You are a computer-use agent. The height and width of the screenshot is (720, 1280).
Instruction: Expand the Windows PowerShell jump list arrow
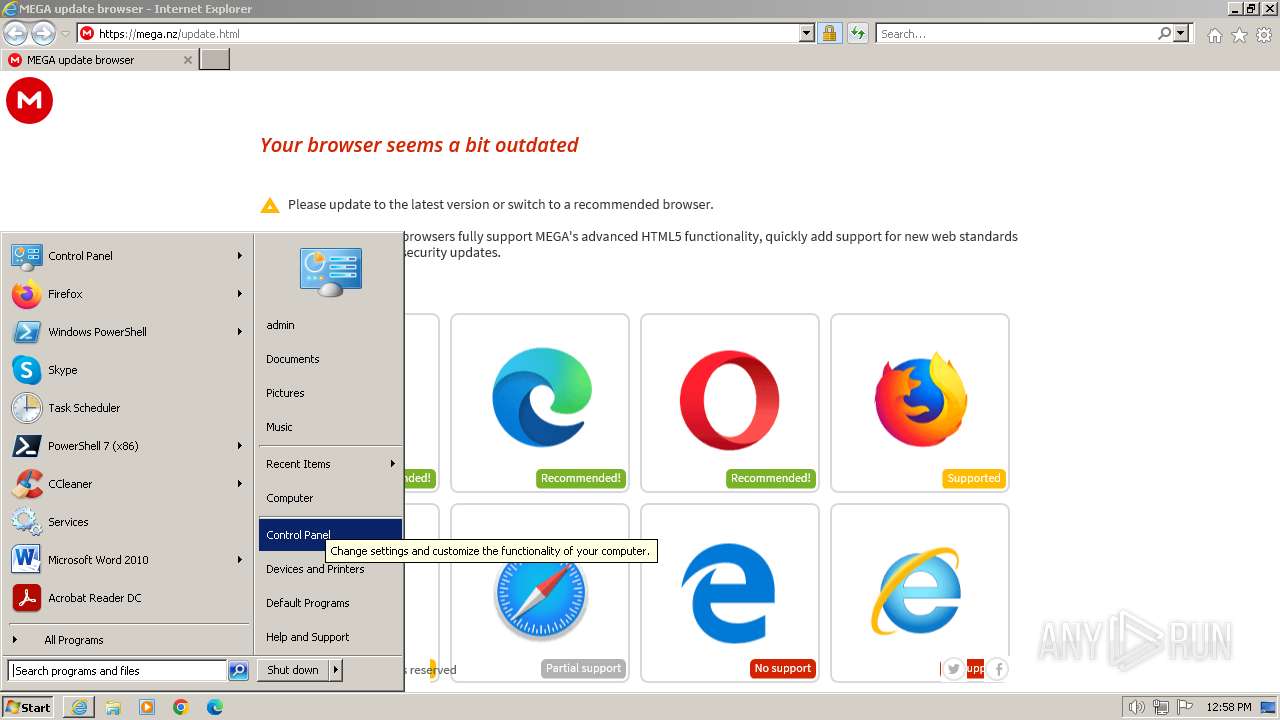240,332
